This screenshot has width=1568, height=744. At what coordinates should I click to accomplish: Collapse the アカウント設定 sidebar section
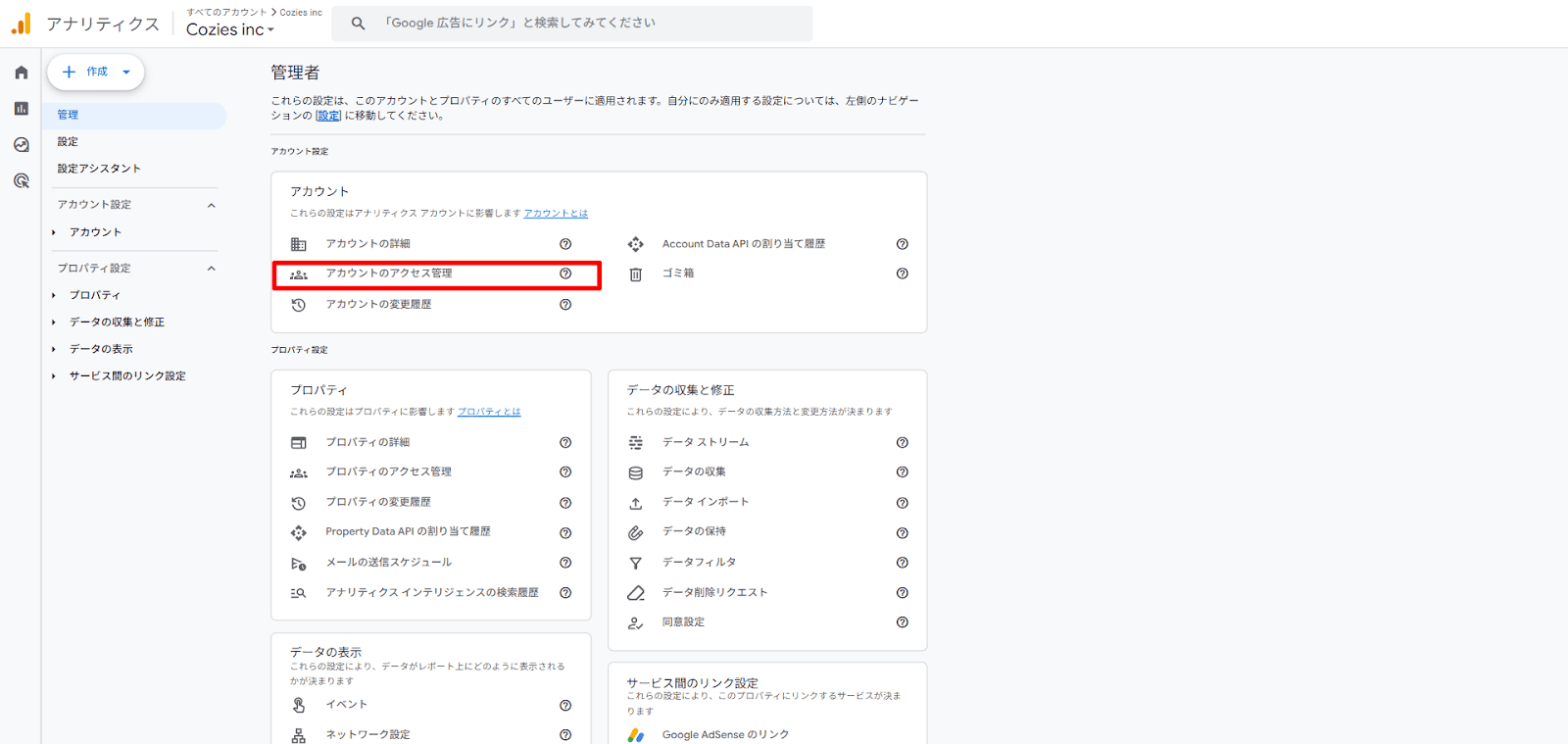[x=211, y=205]
